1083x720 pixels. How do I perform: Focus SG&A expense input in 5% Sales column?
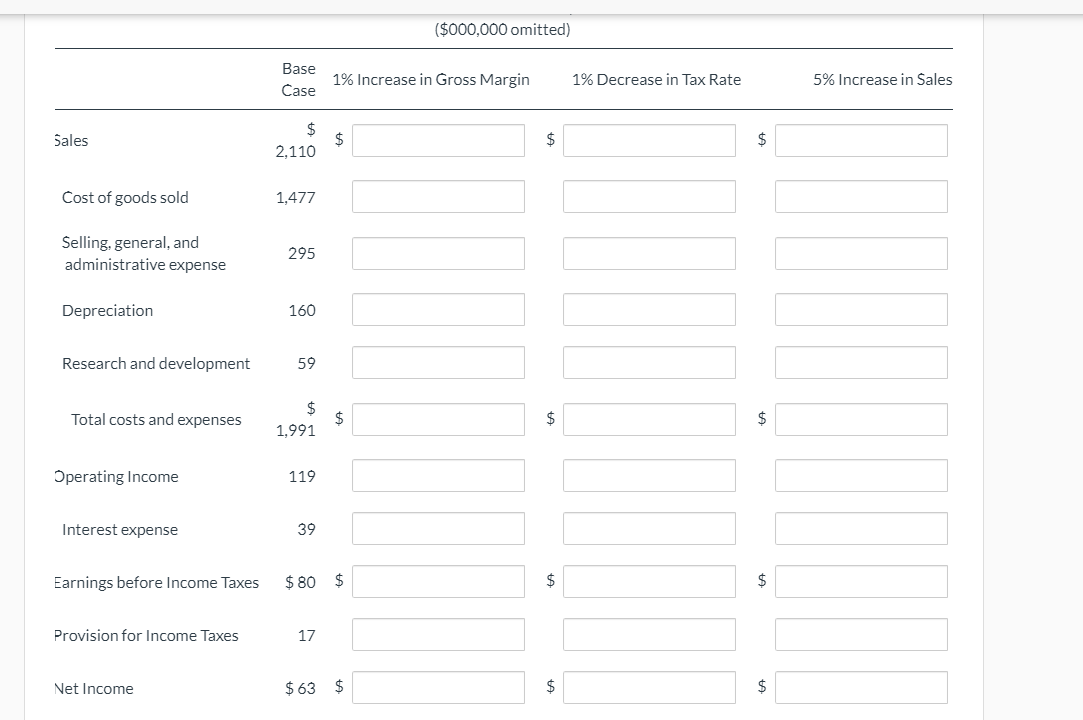click(861, 254)
